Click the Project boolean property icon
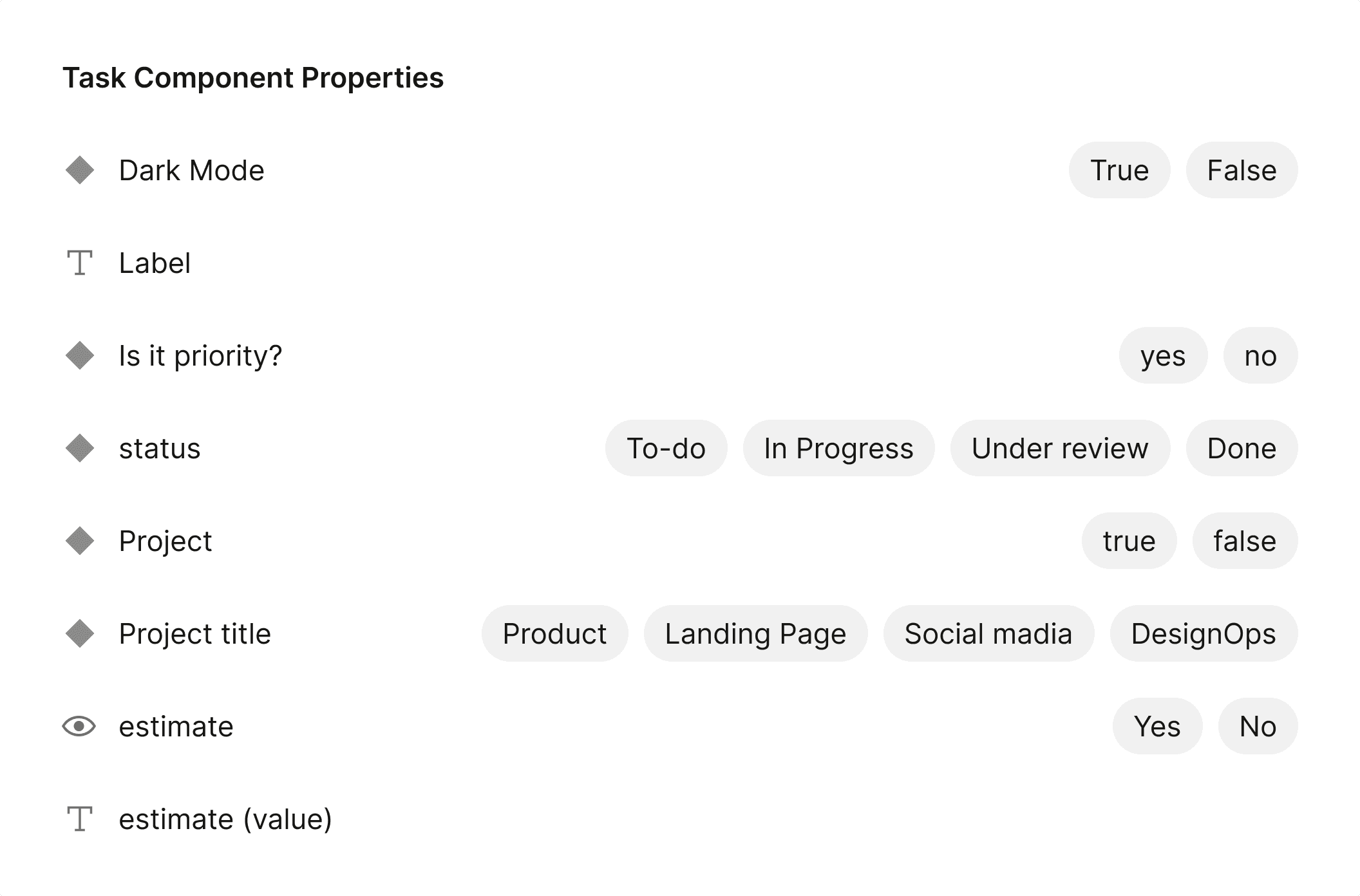The image size is (1360, 896). tap(81, 541)
